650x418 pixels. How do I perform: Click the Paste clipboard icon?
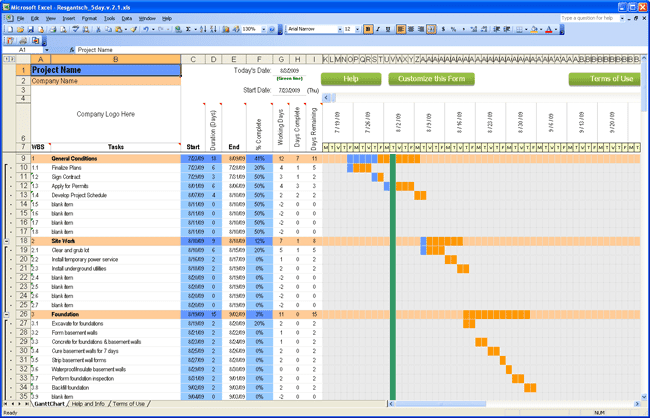(119, 29)
